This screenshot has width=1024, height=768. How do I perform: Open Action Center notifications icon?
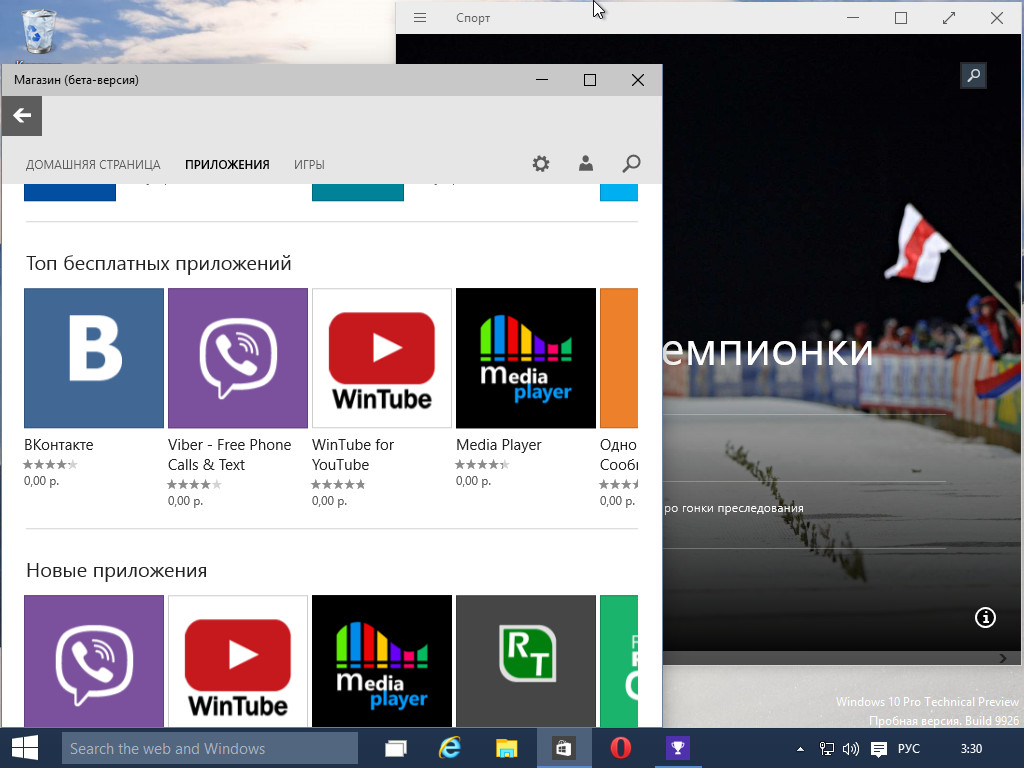pos(879,749)
